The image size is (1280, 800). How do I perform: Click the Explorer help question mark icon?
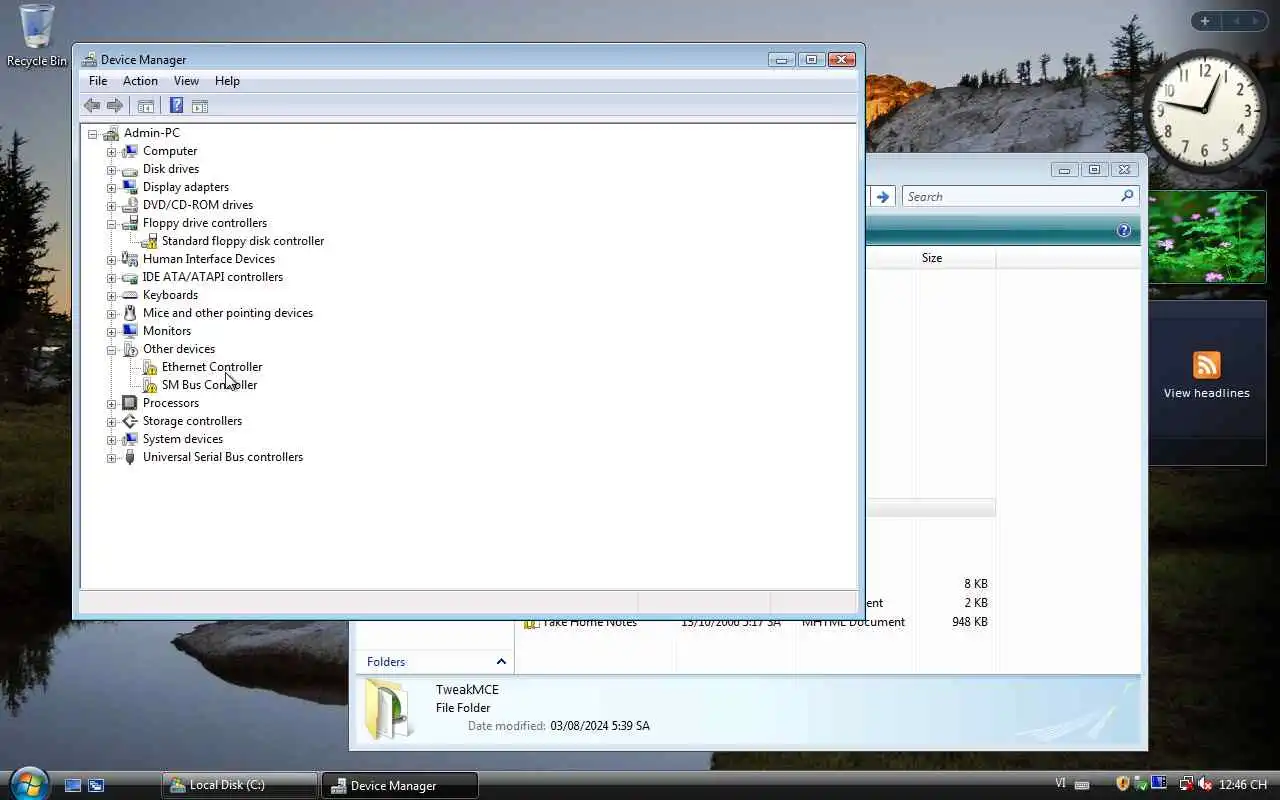pos(1124,231)
